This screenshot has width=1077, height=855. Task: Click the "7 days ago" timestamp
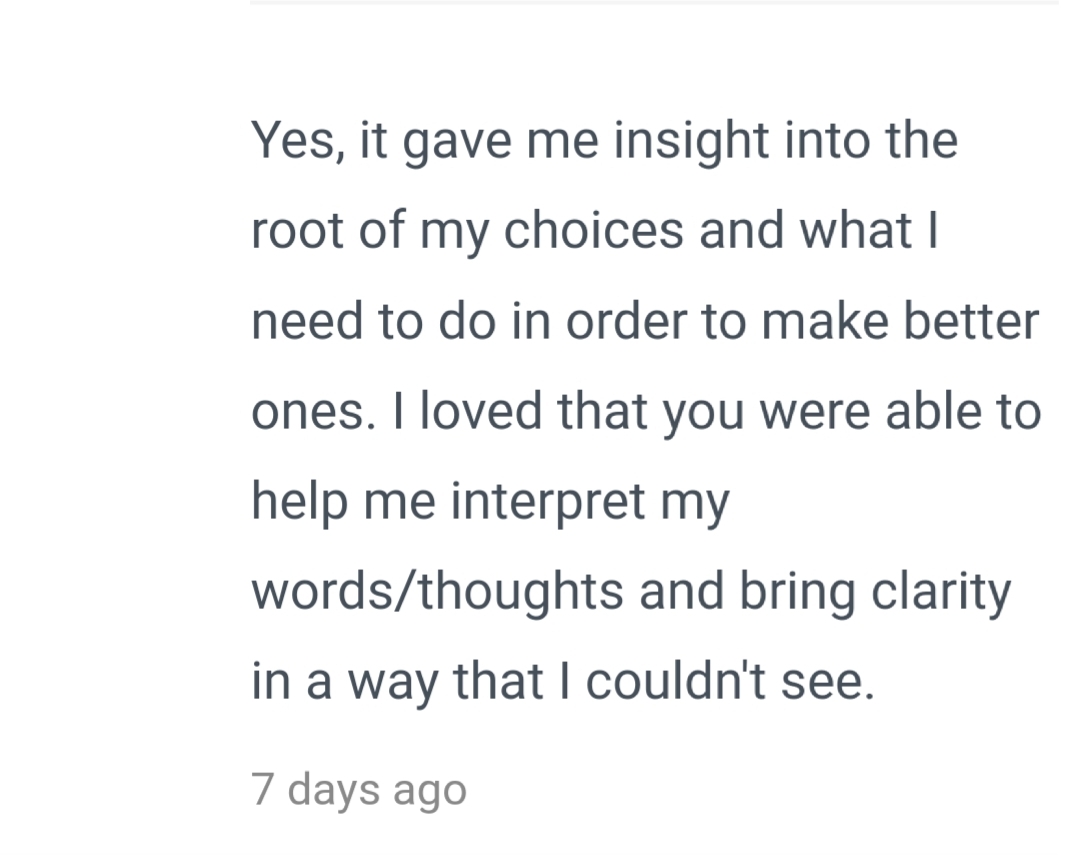[359, 790]
